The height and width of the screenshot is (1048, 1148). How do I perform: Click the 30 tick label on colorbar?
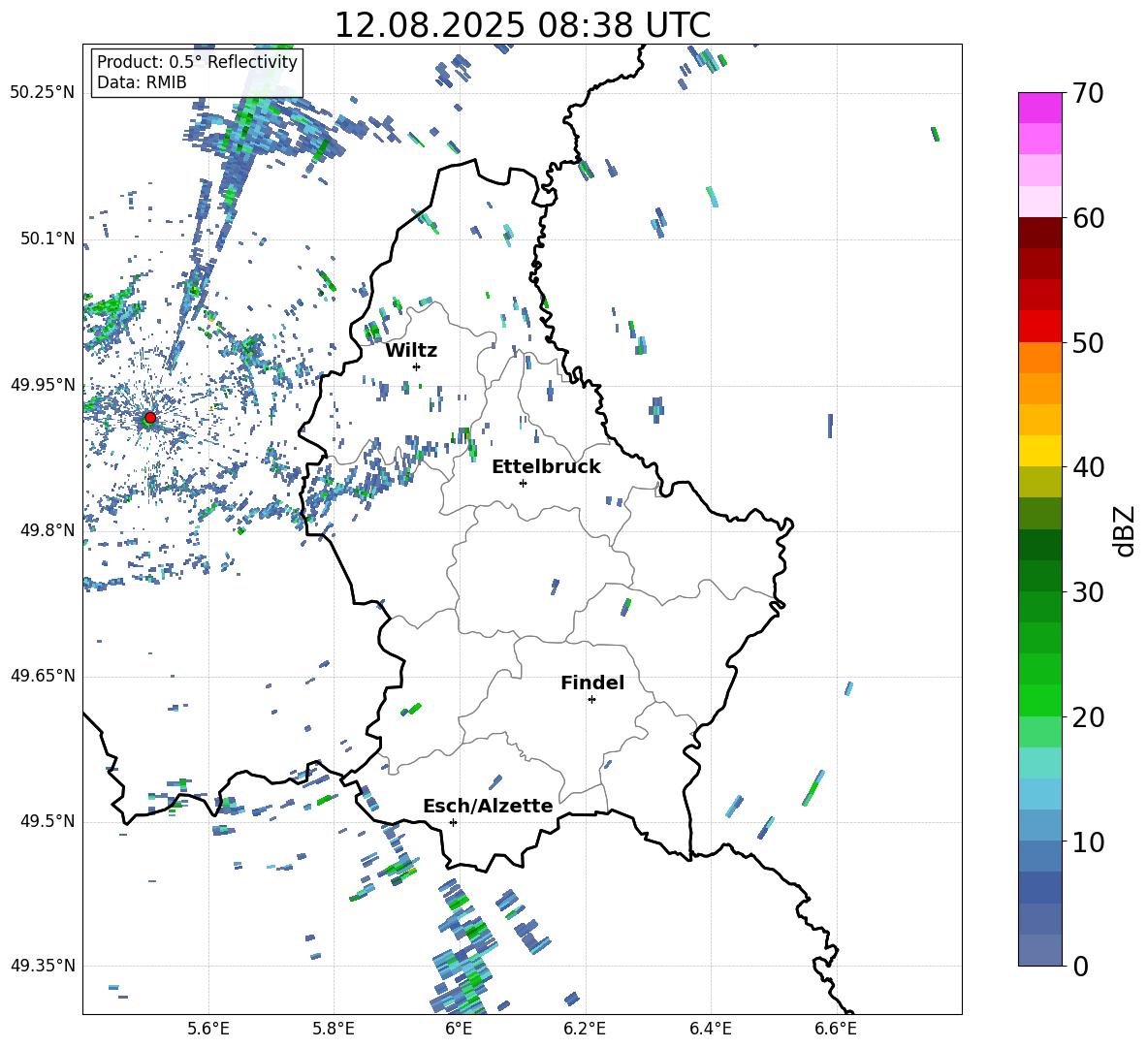click(1088, 592)
